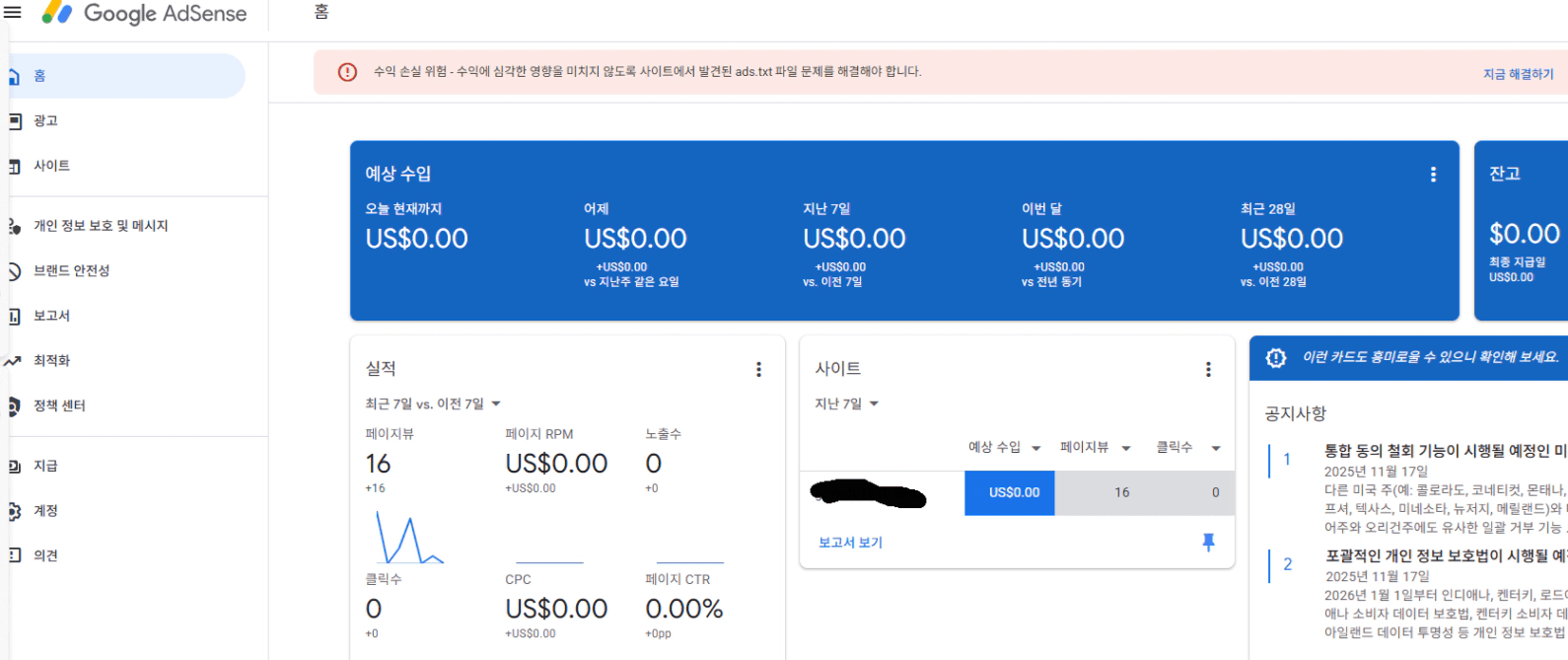The width and height of the screenshot is (1568, 660).
Task: Open the 실적 card three-dot menu
Action: tap(758, 369)
